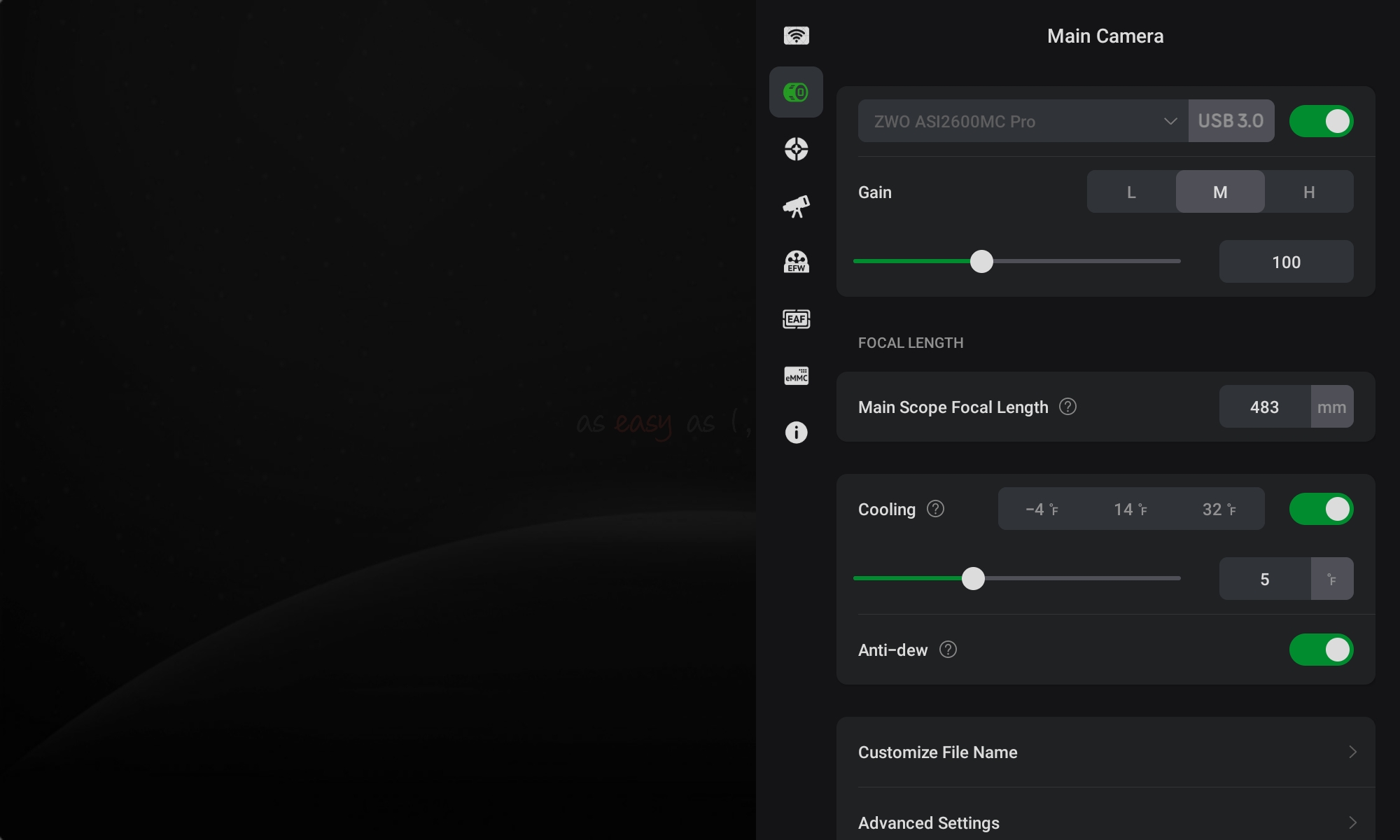Select the Main Camera sidebar icon
The image size is (1400, 840).
click(x=796, y=92)
